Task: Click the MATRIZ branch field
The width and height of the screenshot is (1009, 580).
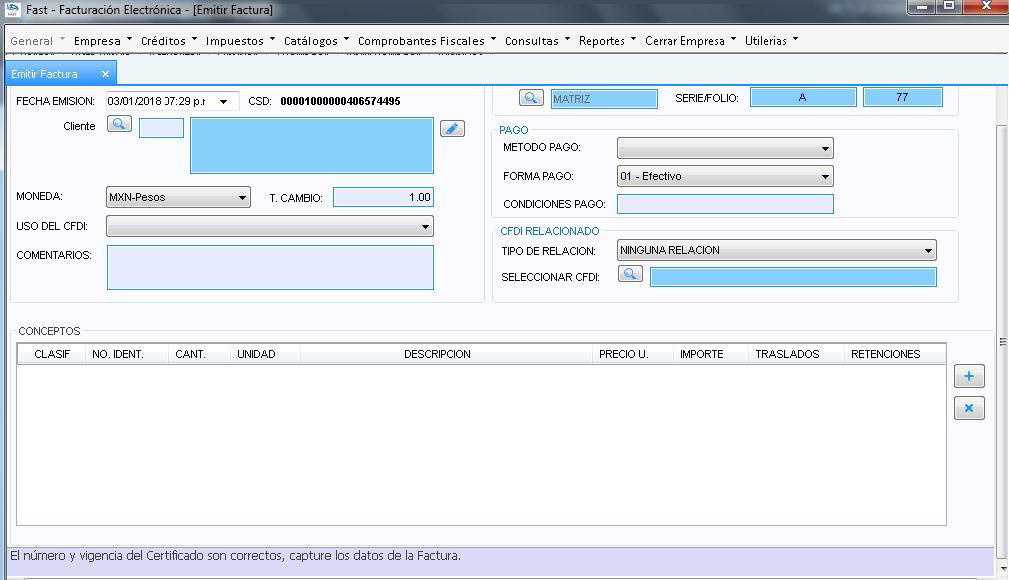Action: [x=604, y=98]
